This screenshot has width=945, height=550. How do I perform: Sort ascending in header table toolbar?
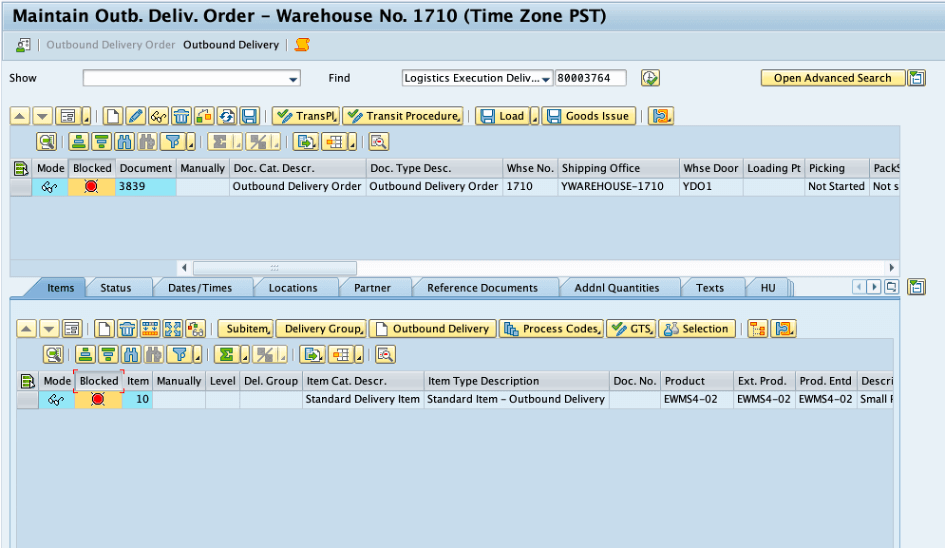pyautogui.click(x=78, y=142)
